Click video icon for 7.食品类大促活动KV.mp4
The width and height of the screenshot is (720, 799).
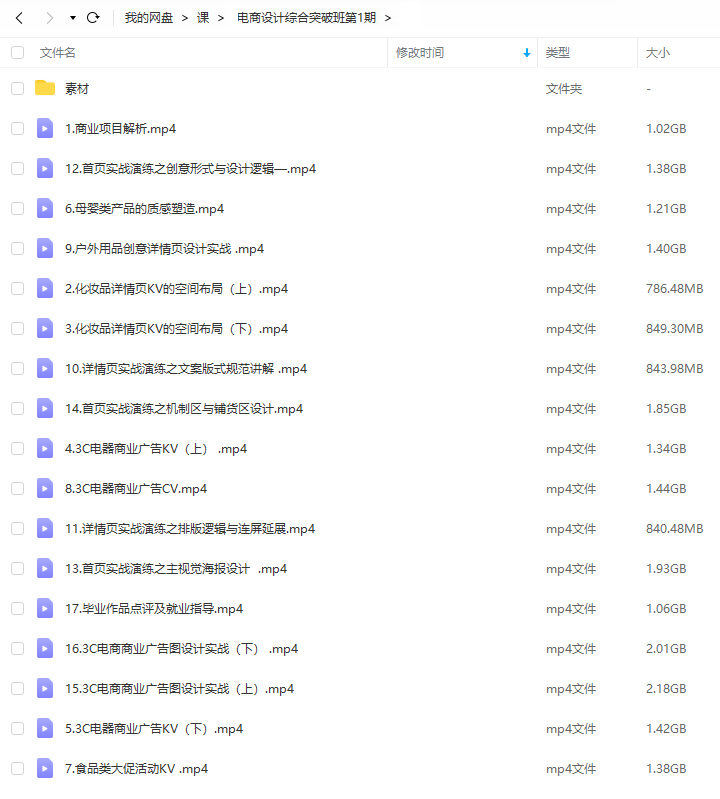(45, 768)
